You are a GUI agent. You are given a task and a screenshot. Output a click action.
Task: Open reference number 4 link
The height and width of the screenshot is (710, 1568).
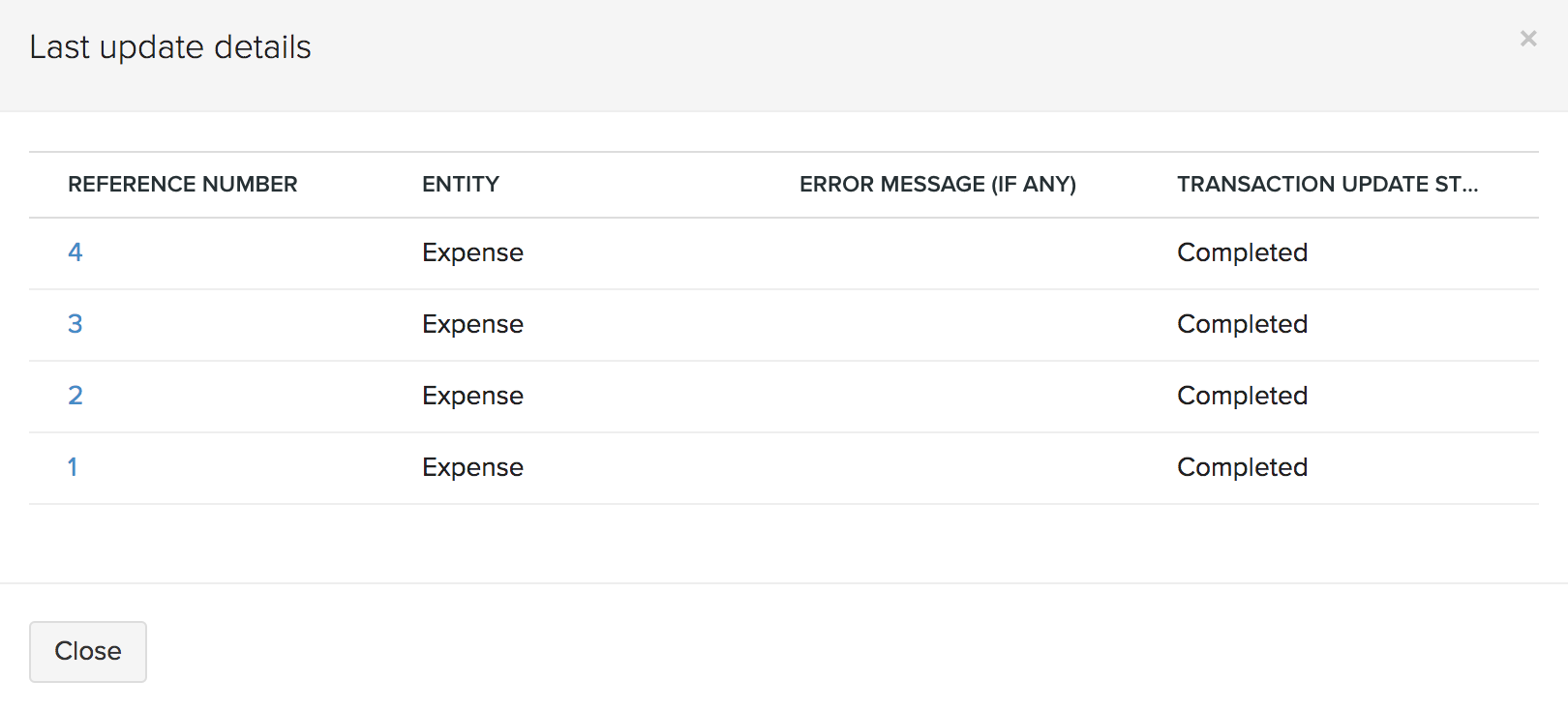tap(75, 252)
